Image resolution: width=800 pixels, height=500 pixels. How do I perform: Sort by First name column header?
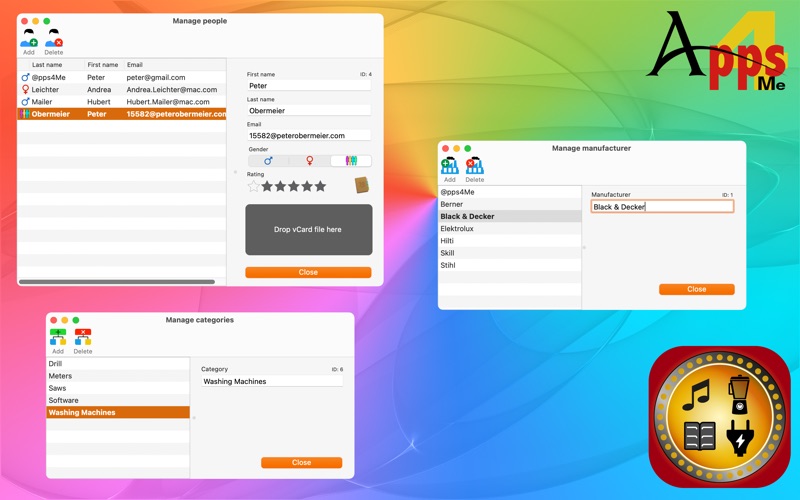[103, 65]
